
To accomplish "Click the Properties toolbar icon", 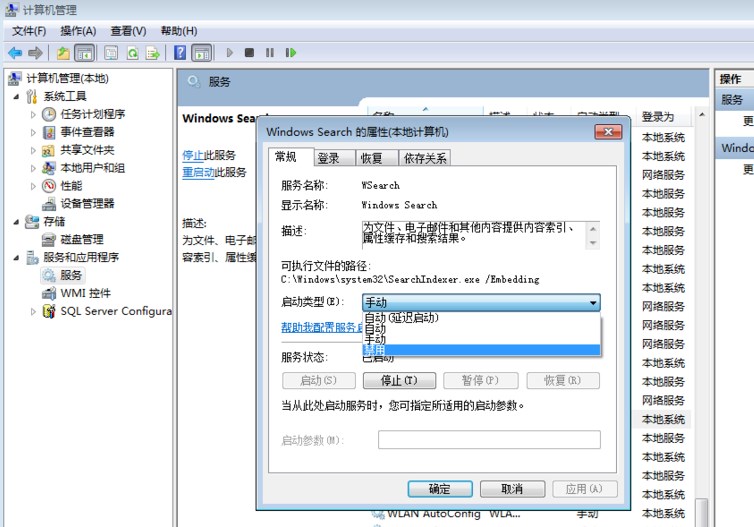I will [111, 53].
